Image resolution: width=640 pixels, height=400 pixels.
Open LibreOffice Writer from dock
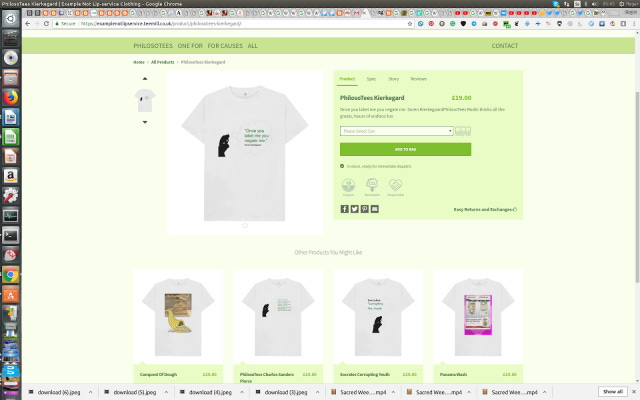pyautogui.click(x=11, y=117)
